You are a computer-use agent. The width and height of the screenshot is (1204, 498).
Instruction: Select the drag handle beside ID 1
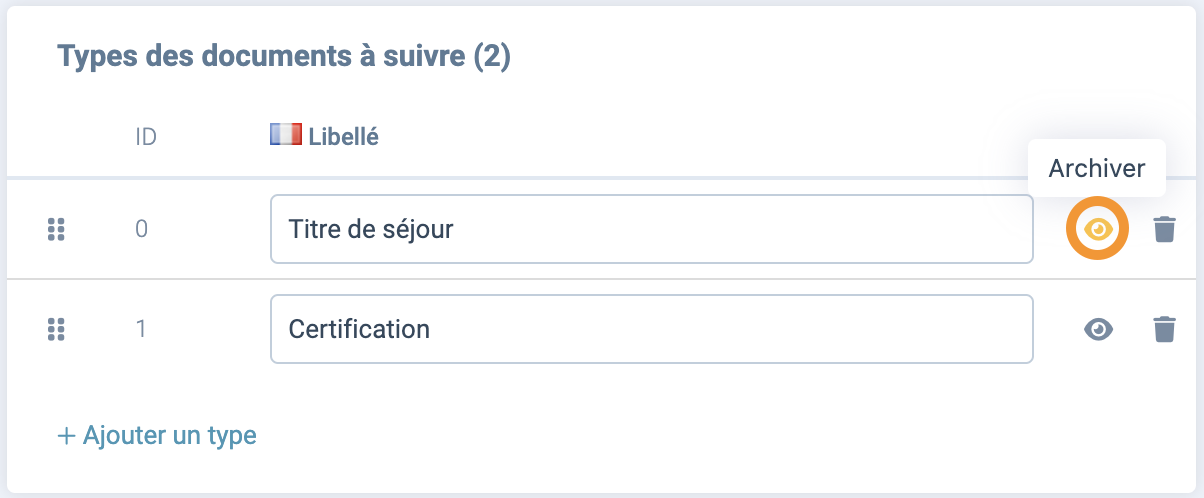pos(56,329)
